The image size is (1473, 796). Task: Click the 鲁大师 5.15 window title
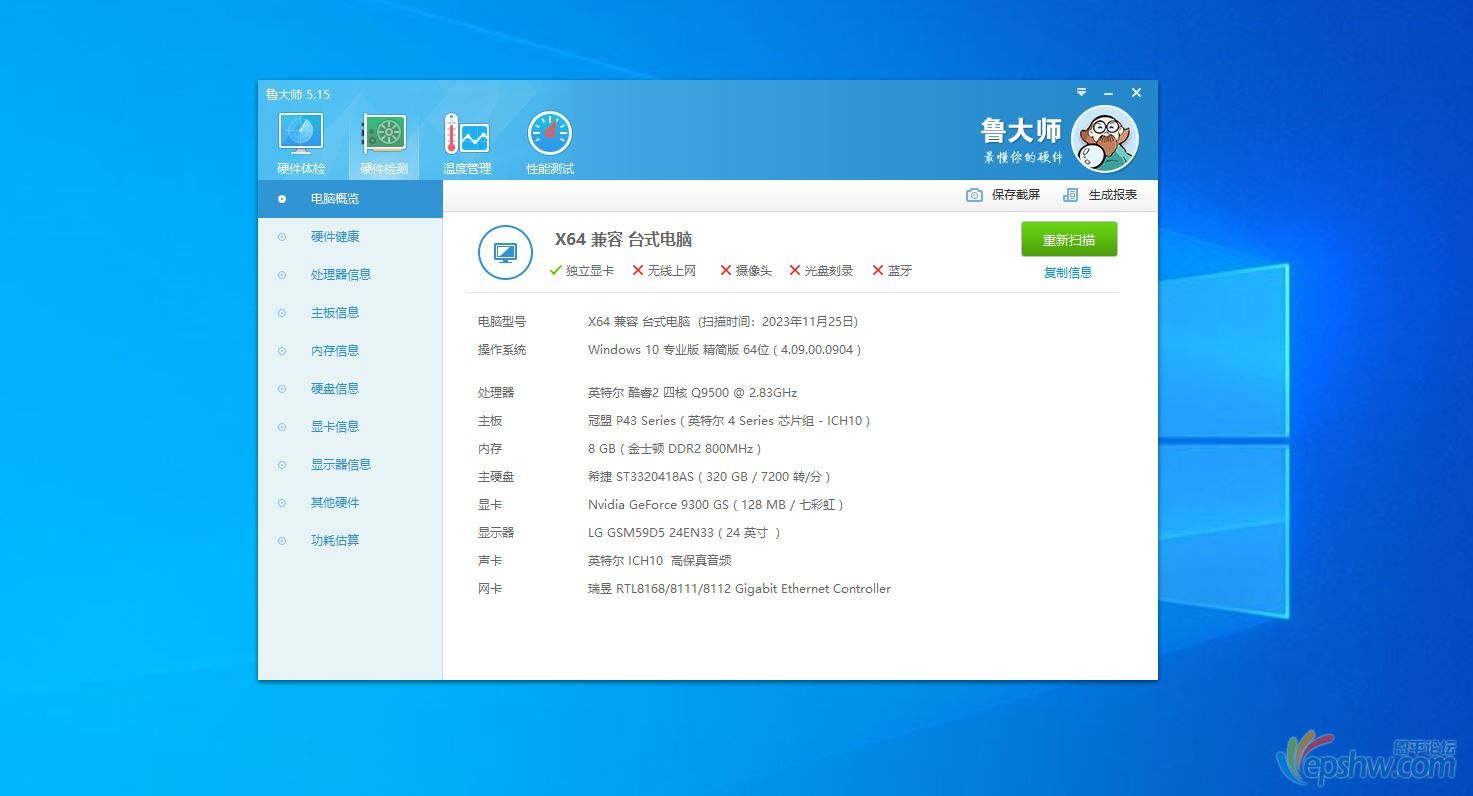[x=298, y=94]
